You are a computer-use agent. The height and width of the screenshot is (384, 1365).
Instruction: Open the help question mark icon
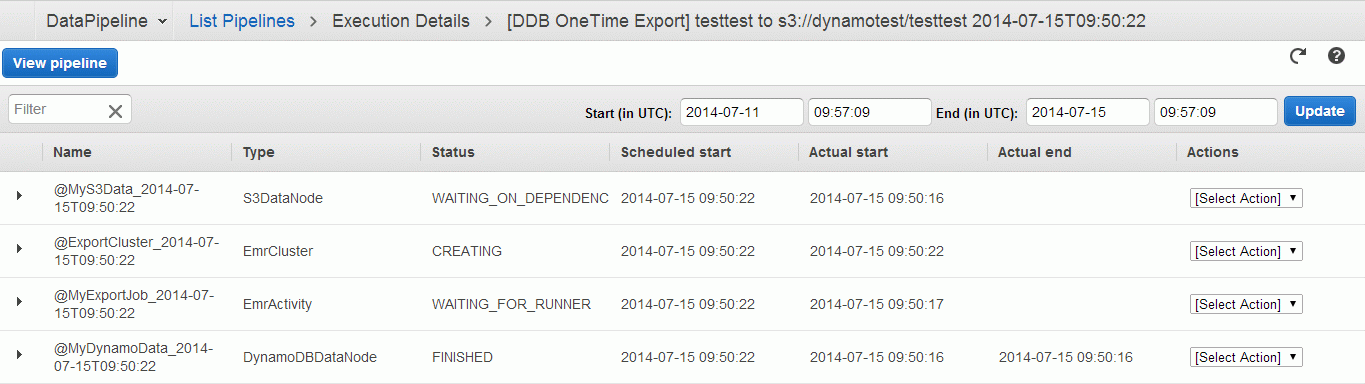coord(1336,56)
